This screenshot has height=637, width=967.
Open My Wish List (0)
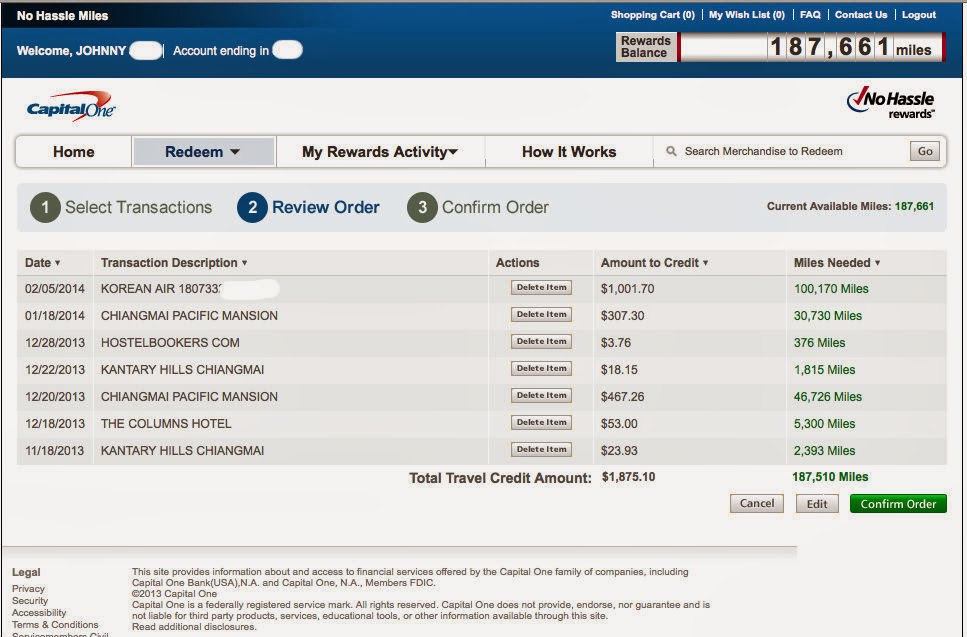(746, 15)
